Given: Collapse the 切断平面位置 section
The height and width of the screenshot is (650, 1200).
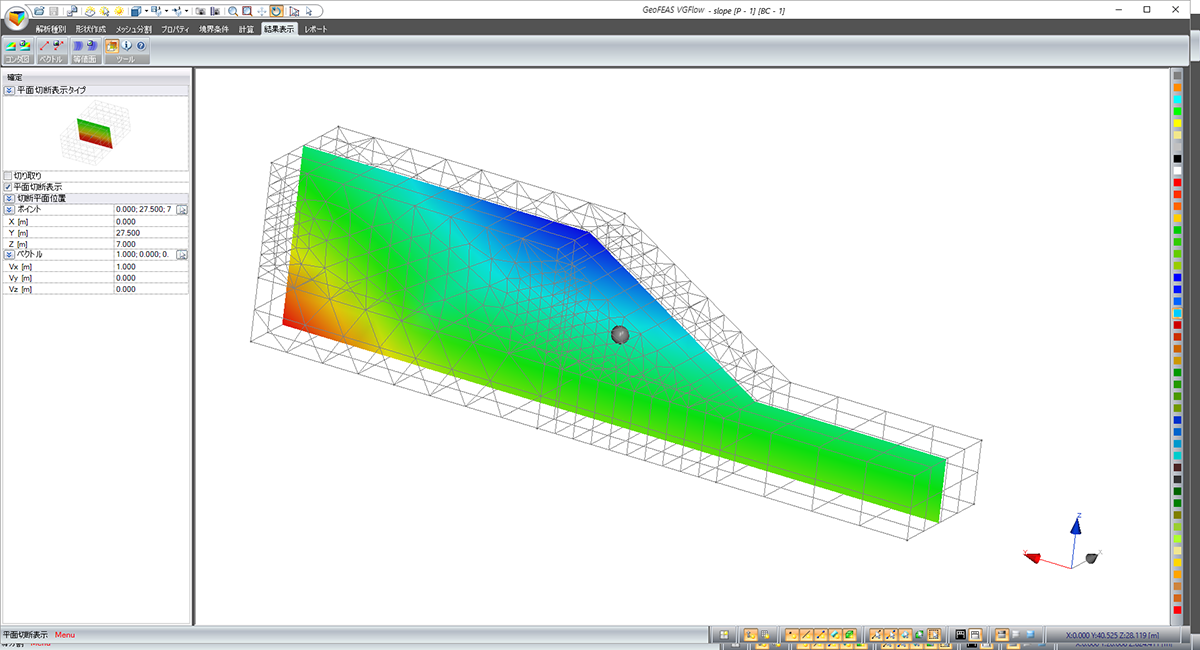Looking at the screenshot, I should 9,198.
